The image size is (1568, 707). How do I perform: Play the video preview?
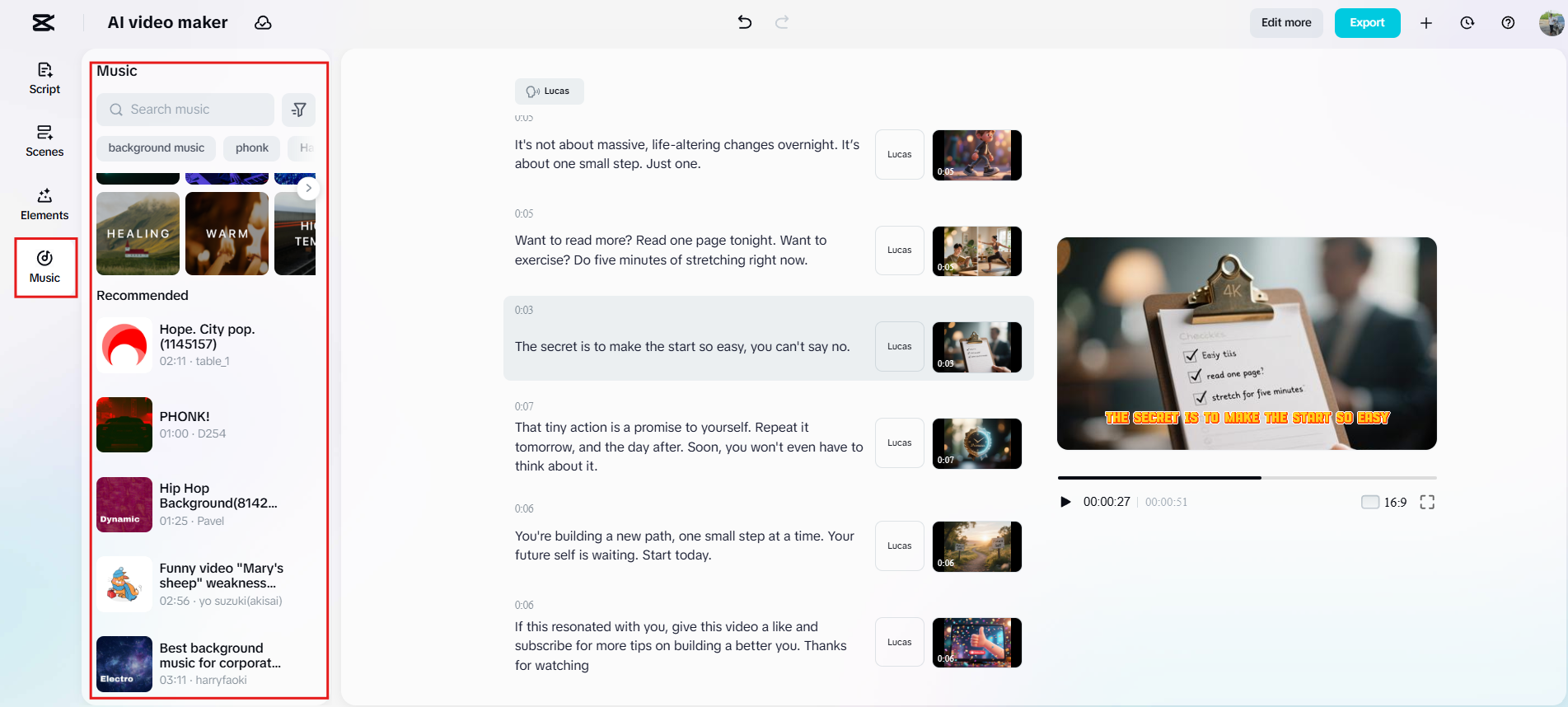1065,502
